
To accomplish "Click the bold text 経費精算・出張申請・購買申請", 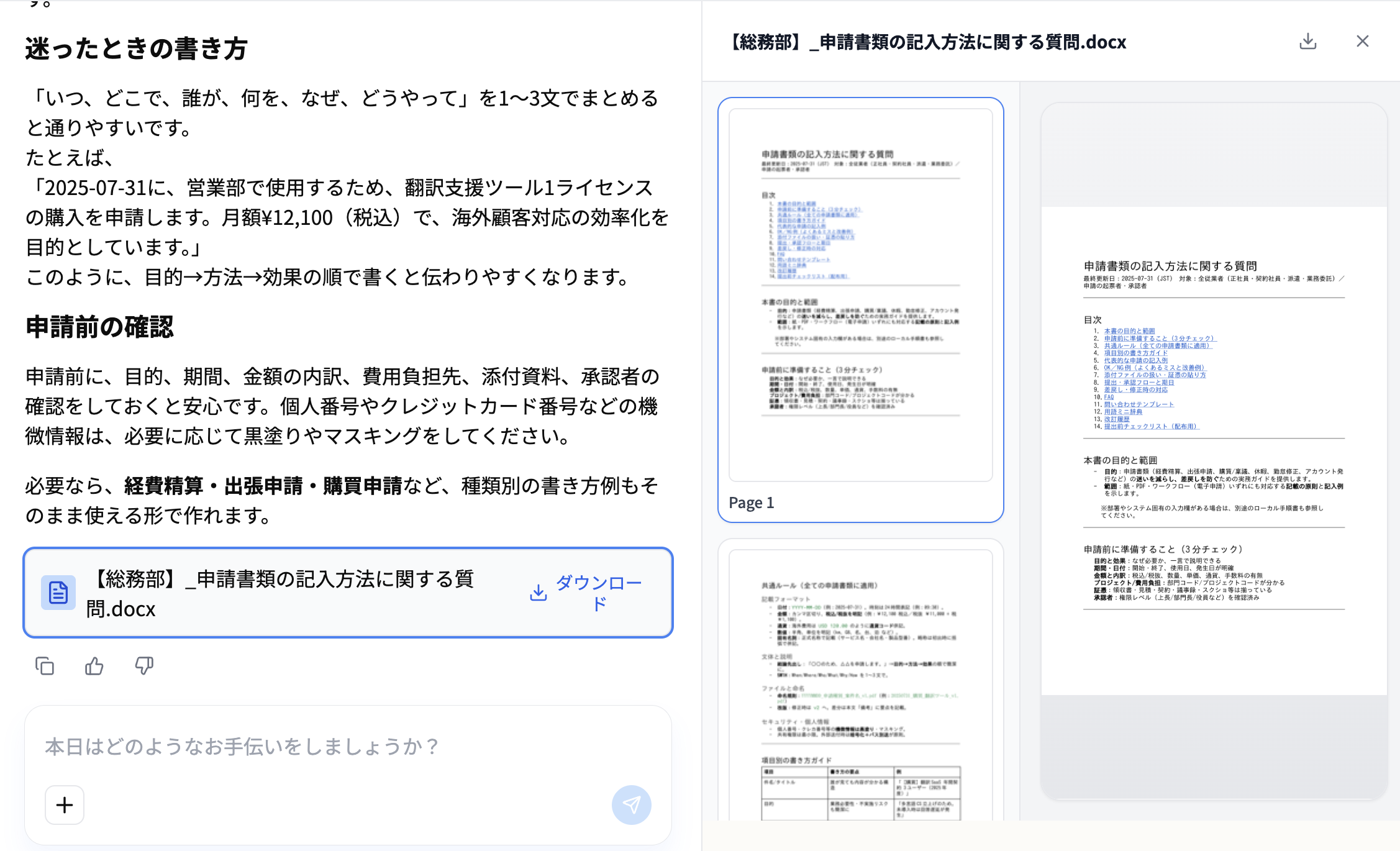I will coord(263,486).
